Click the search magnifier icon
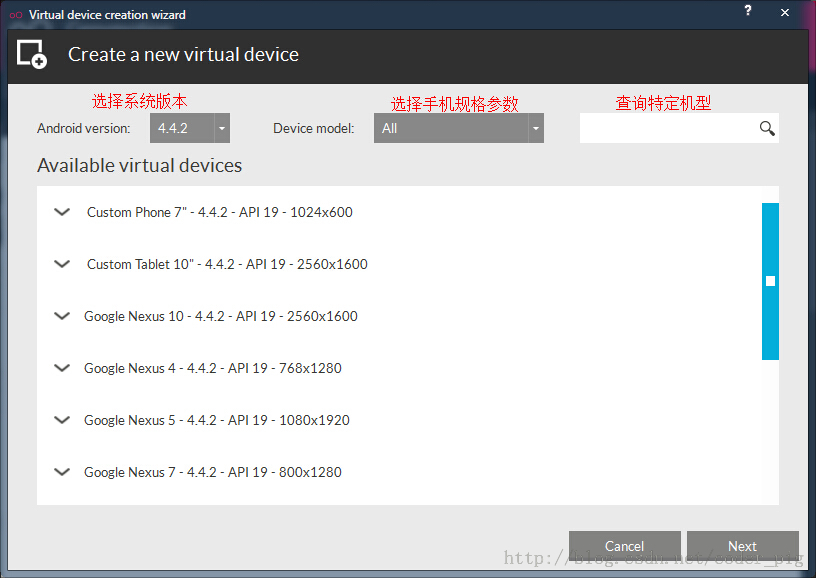This screenshot has height=578, width=816. pyautogui.click(x=767, y=128)
